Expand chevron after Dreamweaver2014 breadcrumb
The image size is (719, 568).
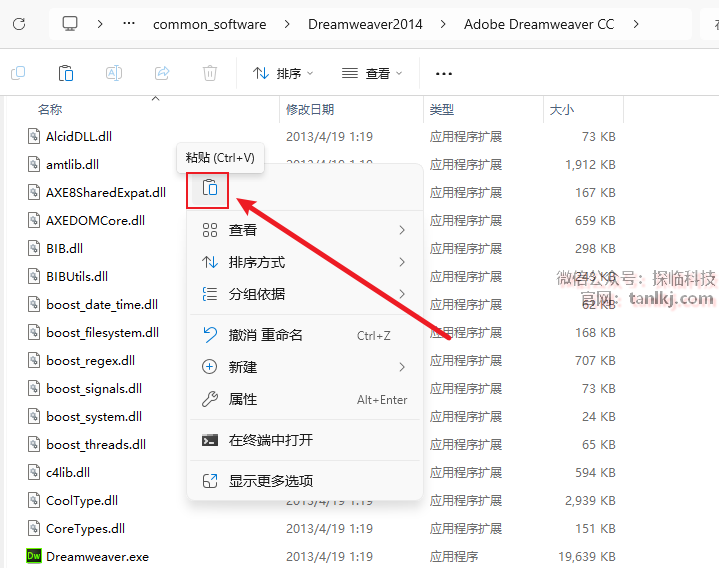pyautogui.click(x=443, y=24)
